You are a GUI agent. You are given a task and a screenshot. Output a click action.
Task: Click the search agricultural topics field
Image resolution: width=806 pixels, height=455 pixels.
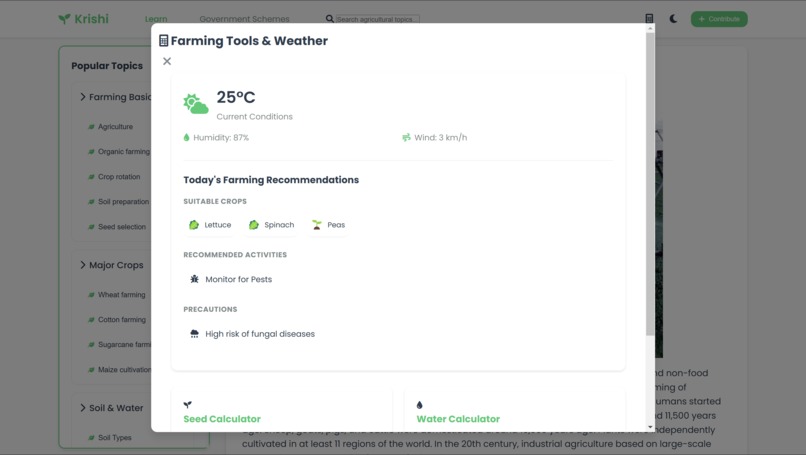click(377, 19)
